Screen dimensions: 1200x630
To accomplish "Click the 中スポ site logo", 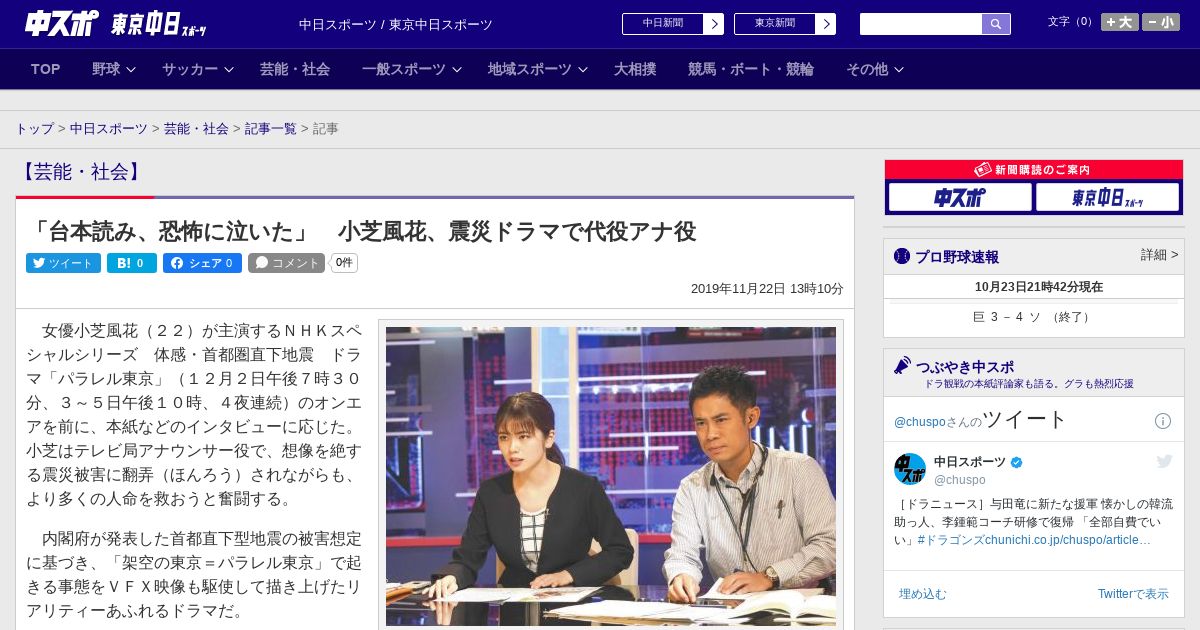I will point(61,23).
